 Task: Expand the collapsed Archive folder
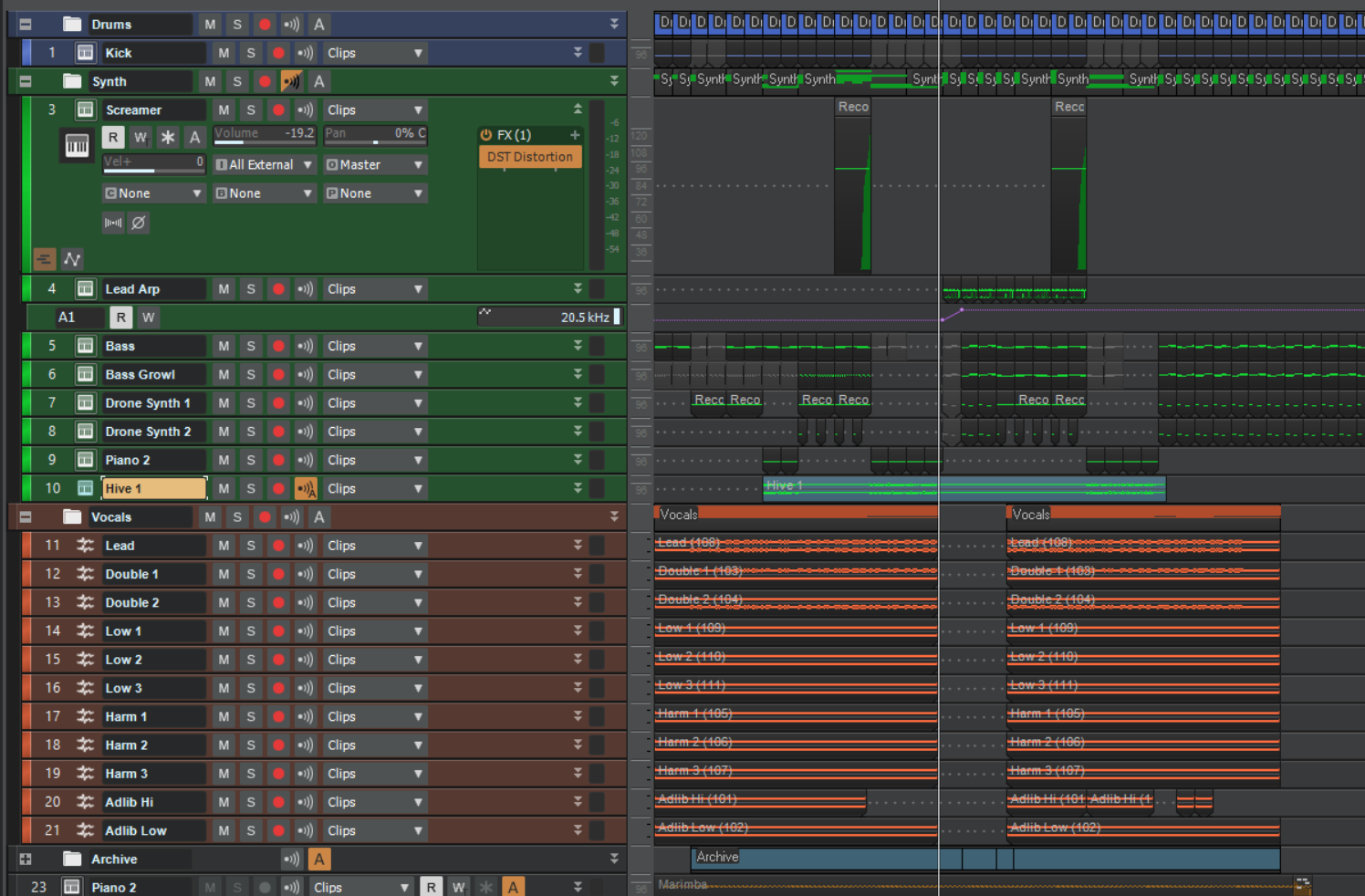(x=26, y=860)
